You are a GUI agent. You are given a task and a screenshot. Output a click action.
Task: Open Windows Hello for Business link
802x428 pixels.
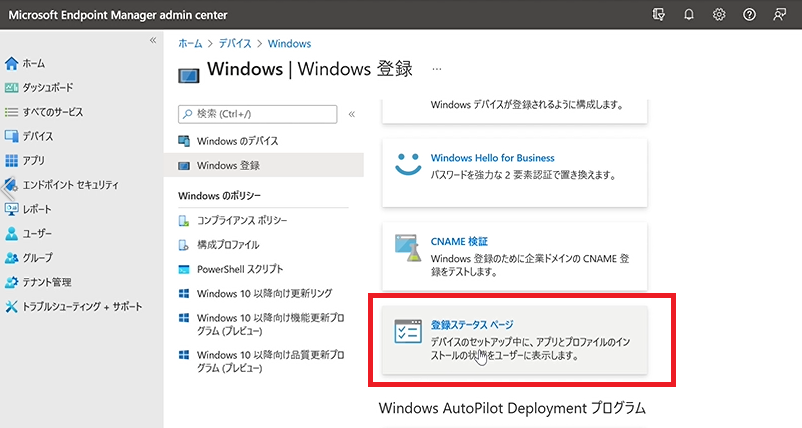coord(492,158)
